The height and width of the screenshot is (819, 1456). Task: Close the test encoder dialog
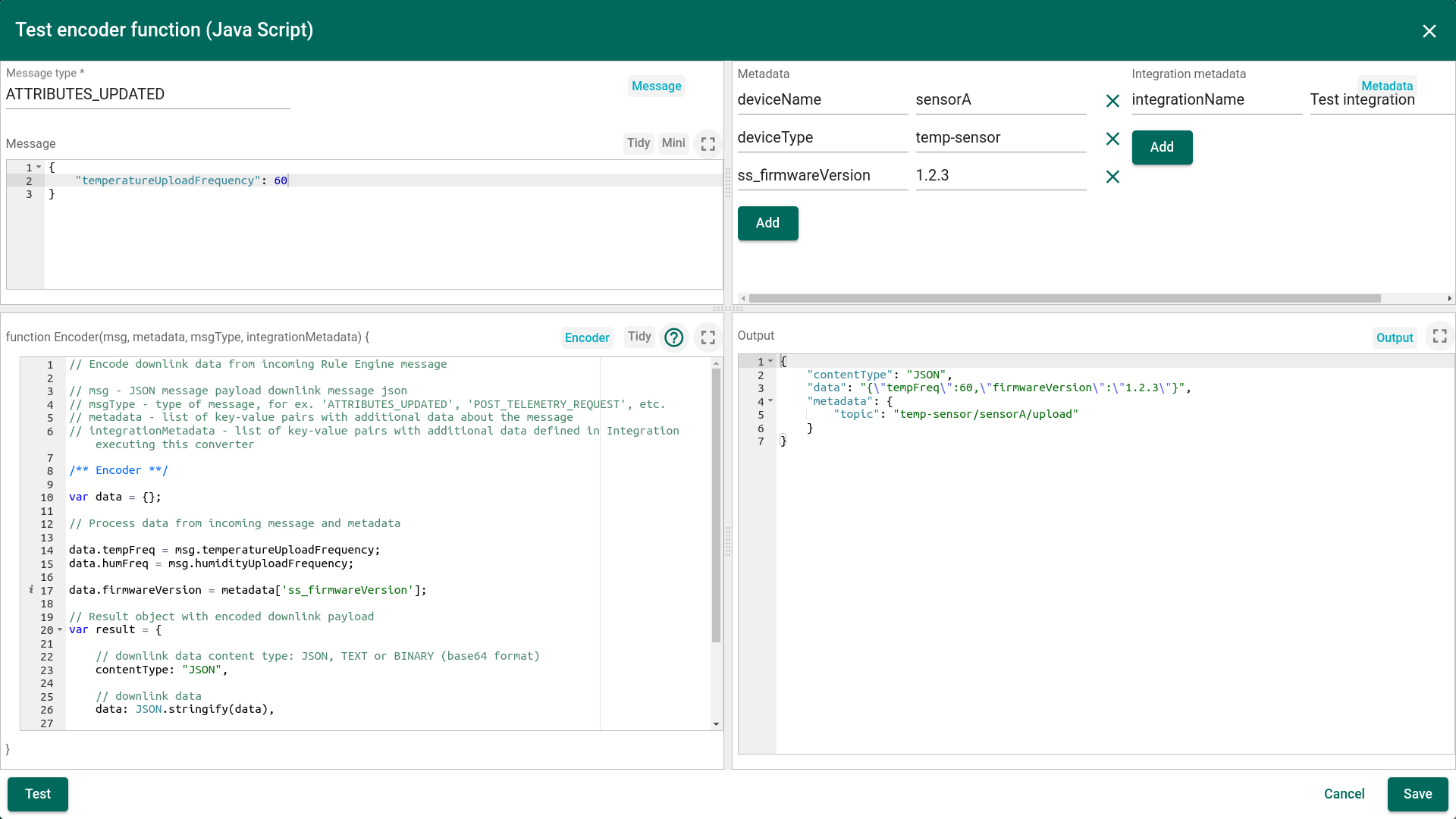point(1429,31)
